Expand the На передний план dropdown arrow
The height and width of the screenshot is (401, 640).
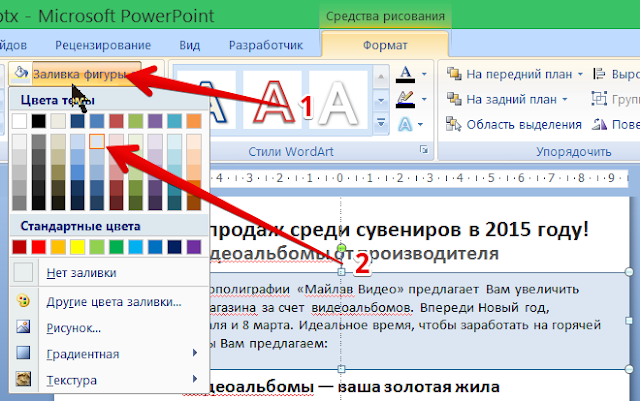coord(580,74)
